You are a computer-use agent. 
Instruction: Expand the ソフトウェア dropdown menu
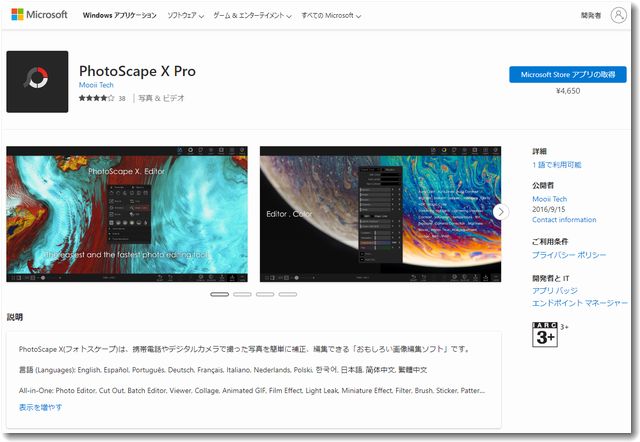click(185, 16)
